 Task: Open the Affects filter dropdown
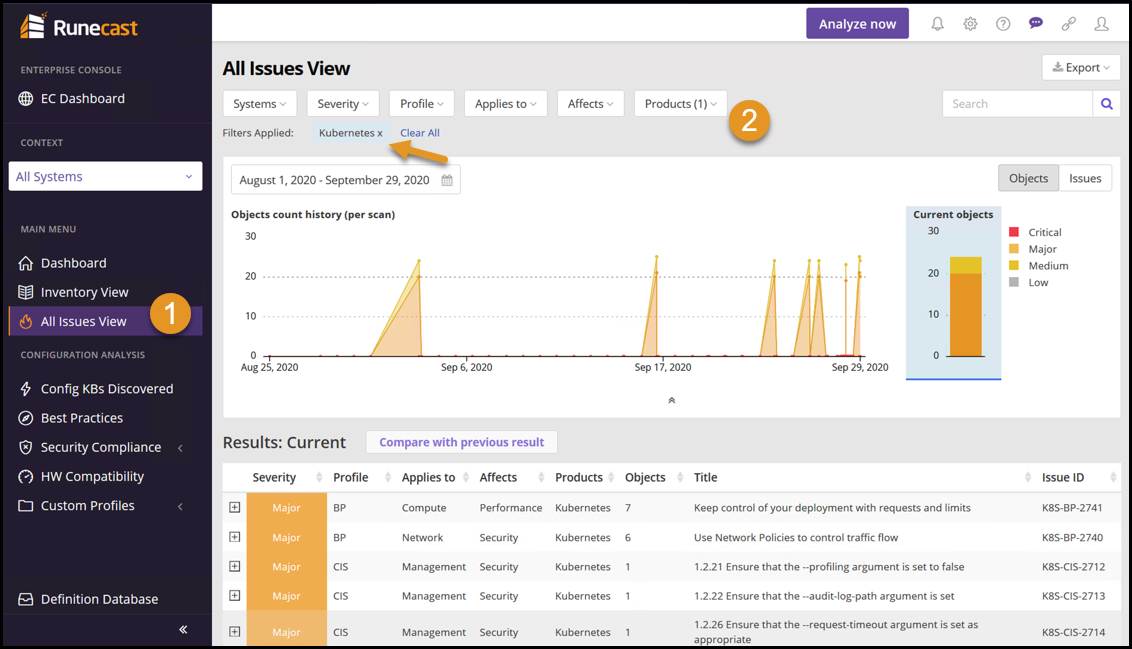click(x=590, y=104)
